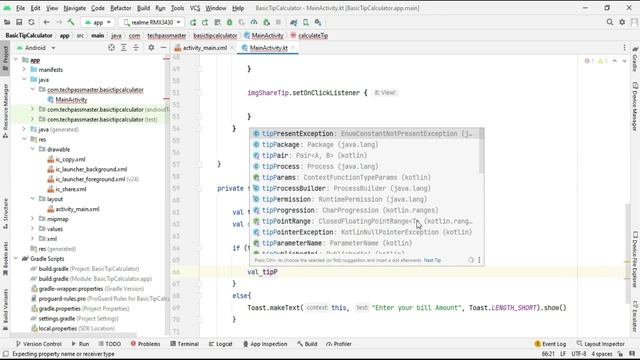Toggle the Build Variants side tool window
The width and height of the screenshot is (640, 360).
5,309
